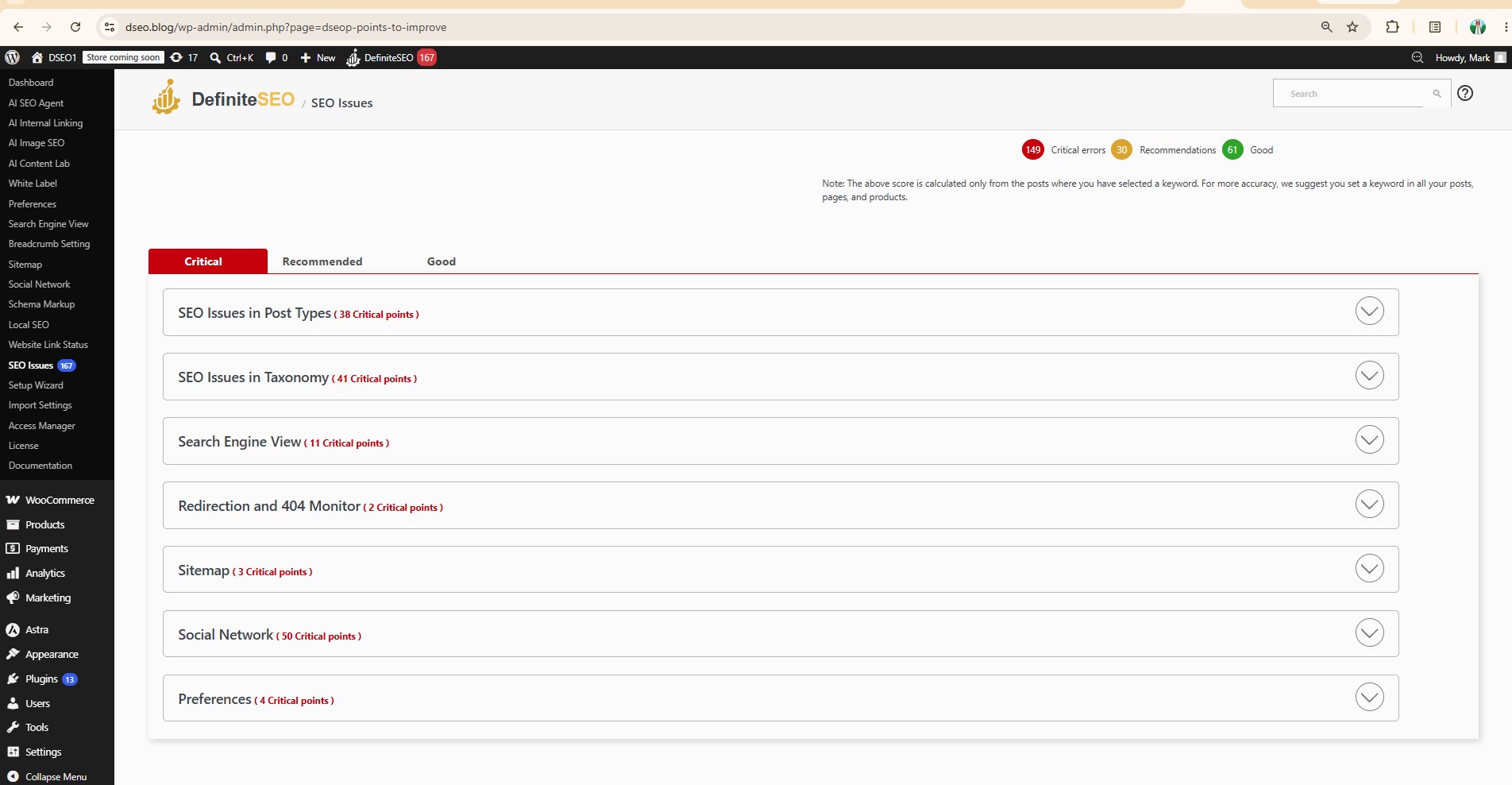Open AI SEO Agent menu item
Viewport: 1512px width, 785px height.
pos(36,103)
